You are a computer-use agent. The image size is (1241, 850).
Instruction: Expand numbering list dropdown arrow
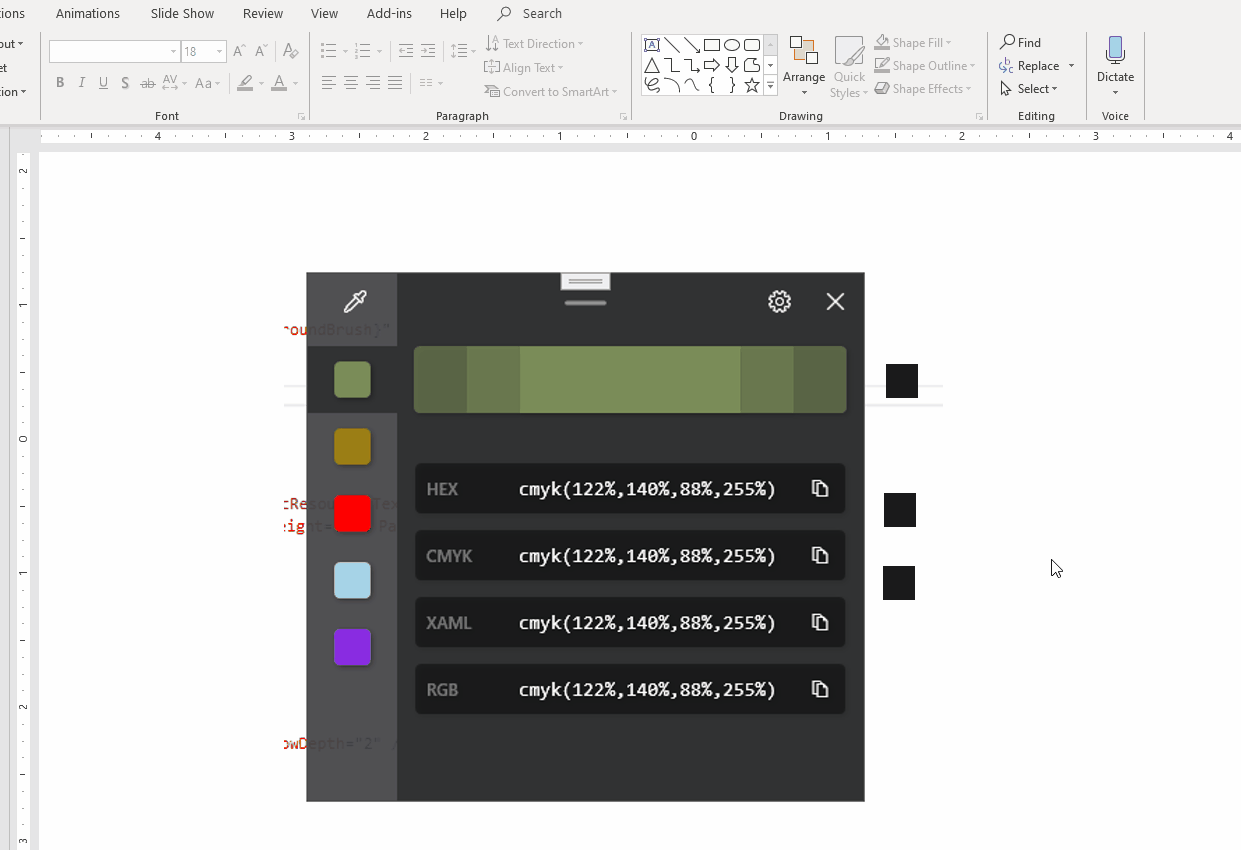point(380,51)
